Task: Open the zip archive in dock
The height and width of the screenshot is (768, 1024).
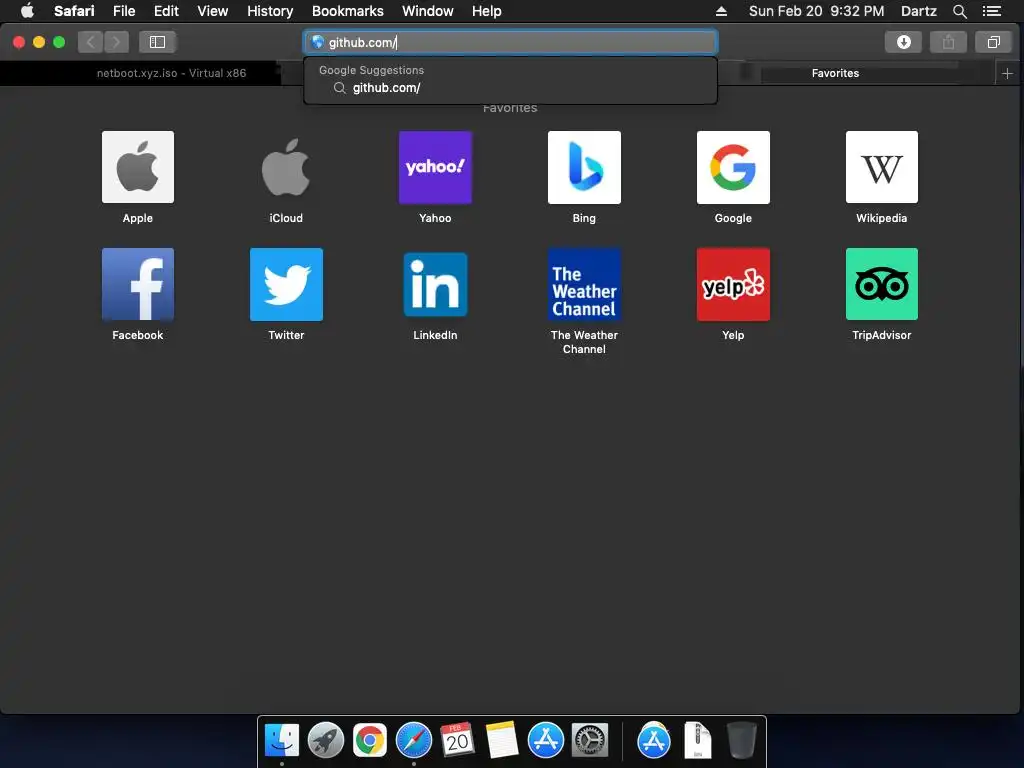Action: pos(697,741)
